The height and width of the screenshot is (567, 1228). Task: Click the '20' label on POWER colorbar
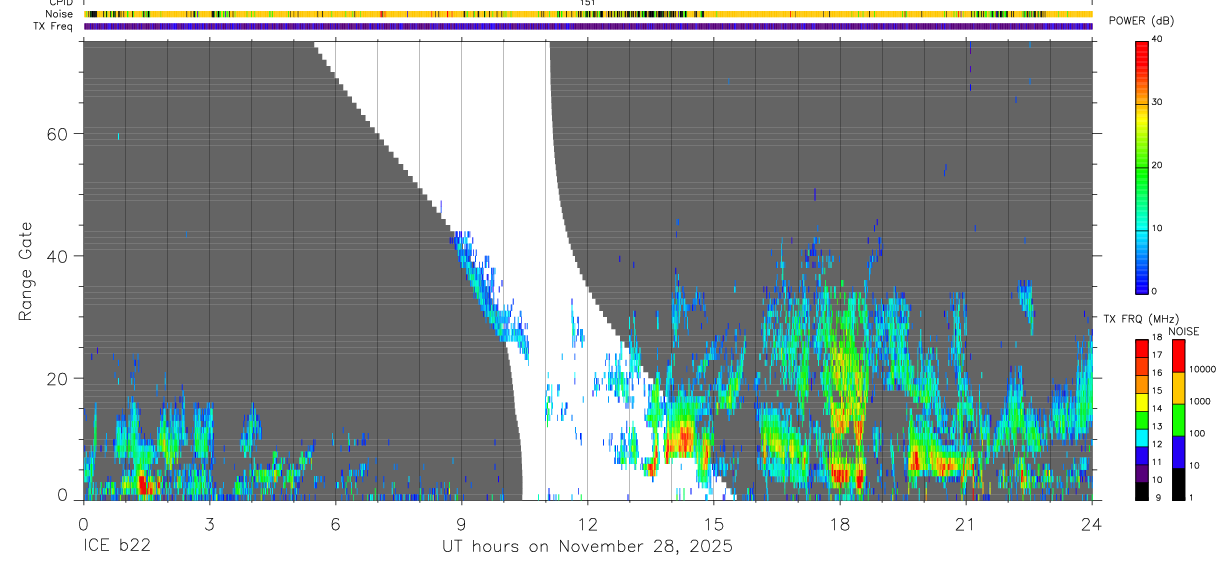pos(1157,165)
